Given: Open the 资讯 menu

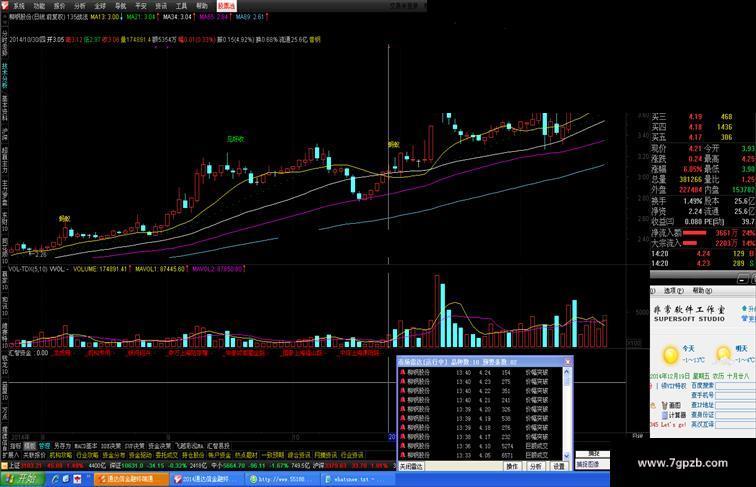Looking at the screenshot, I should coord(161,6).
